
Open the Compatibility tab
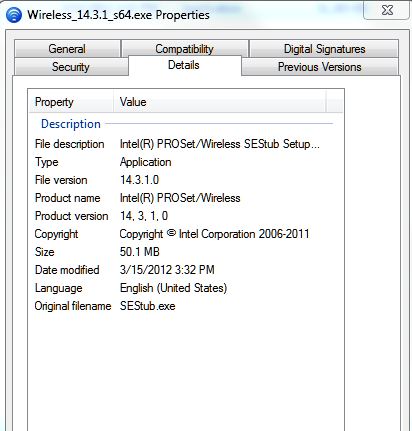(184, 49)
